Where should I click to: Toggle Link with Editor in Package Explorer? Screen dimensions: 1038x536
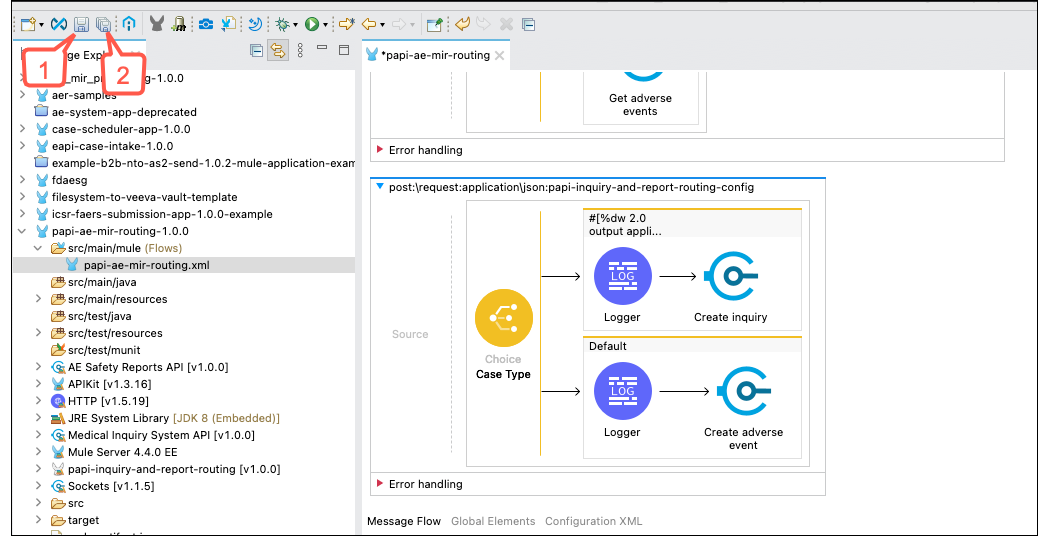pyautogui.click(x=278, y=50)
